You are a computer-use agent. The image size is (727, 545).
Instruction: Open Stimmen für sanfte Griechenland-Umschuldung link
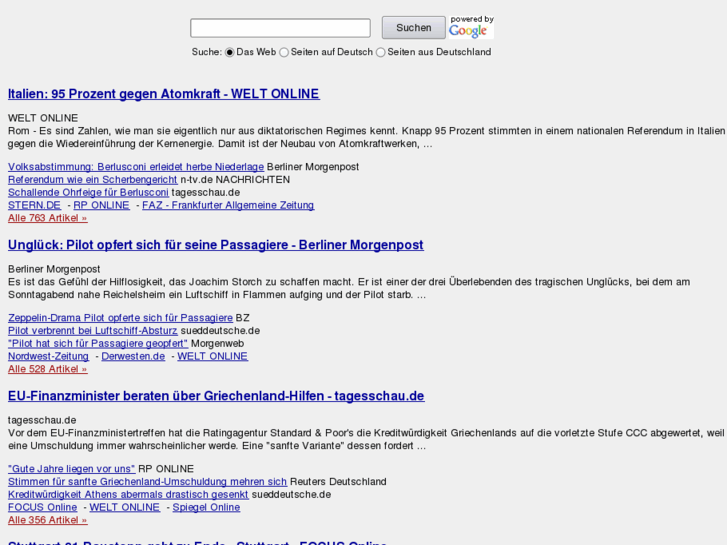(x=147, y=482)
